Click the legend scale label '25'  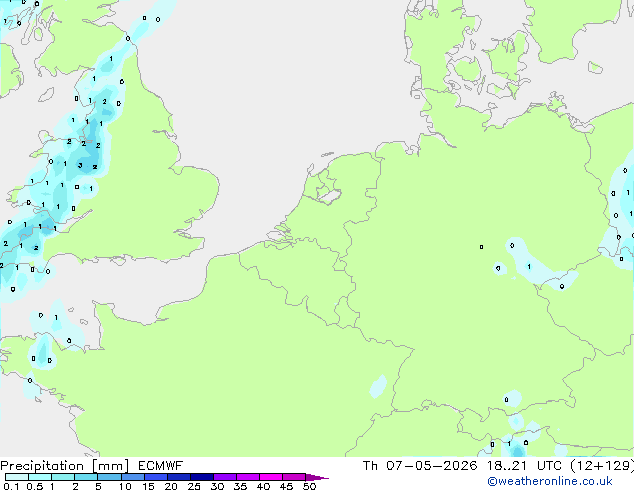pos(194,486)
